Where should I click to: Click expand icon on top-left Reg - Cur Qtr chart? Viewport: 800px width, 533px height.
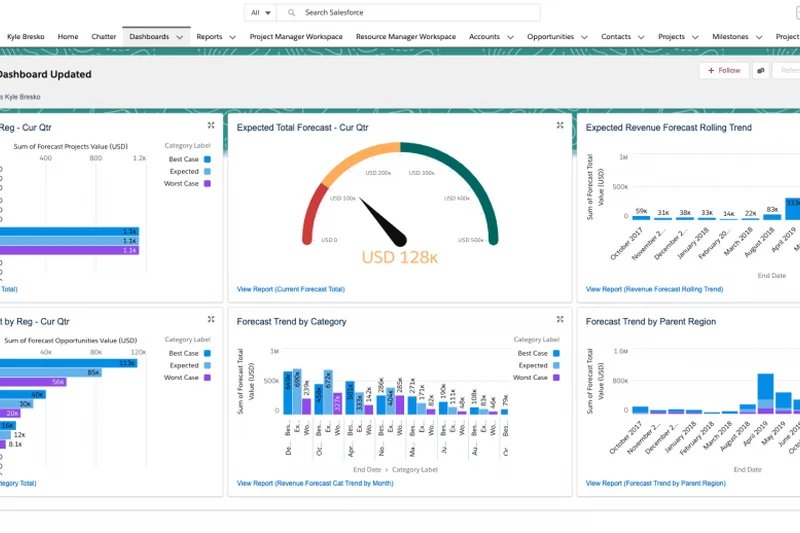tap(211, 126)
